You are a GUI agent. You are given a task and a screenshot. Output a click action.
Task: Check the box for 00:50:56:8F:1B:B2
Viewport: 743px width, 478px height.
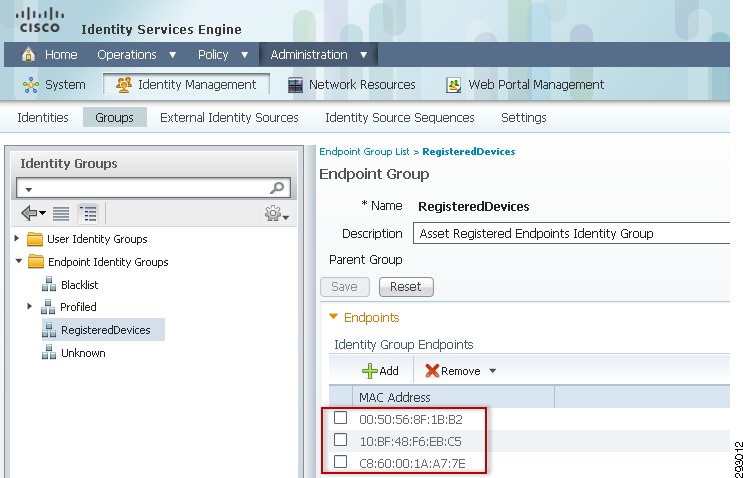340,418
